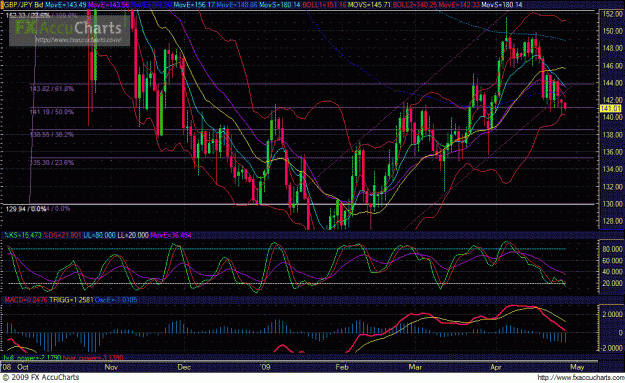The width and height of the screenshot is (625, 383).
Task: Open the http://www.fxaccucharts.com link at bottom right
Action: tap(580, 377)
